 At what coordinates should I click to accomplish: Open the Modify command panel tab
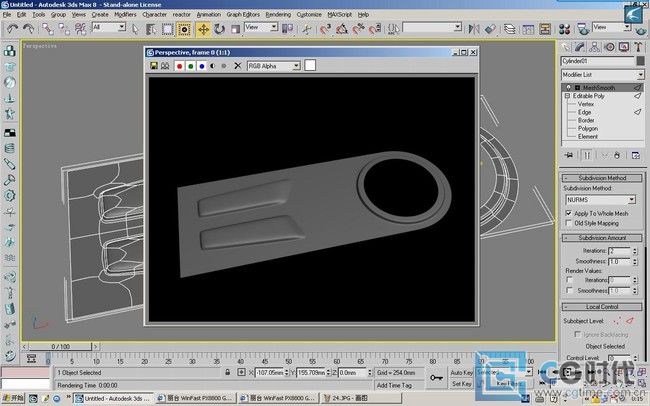tap(580, 47)
